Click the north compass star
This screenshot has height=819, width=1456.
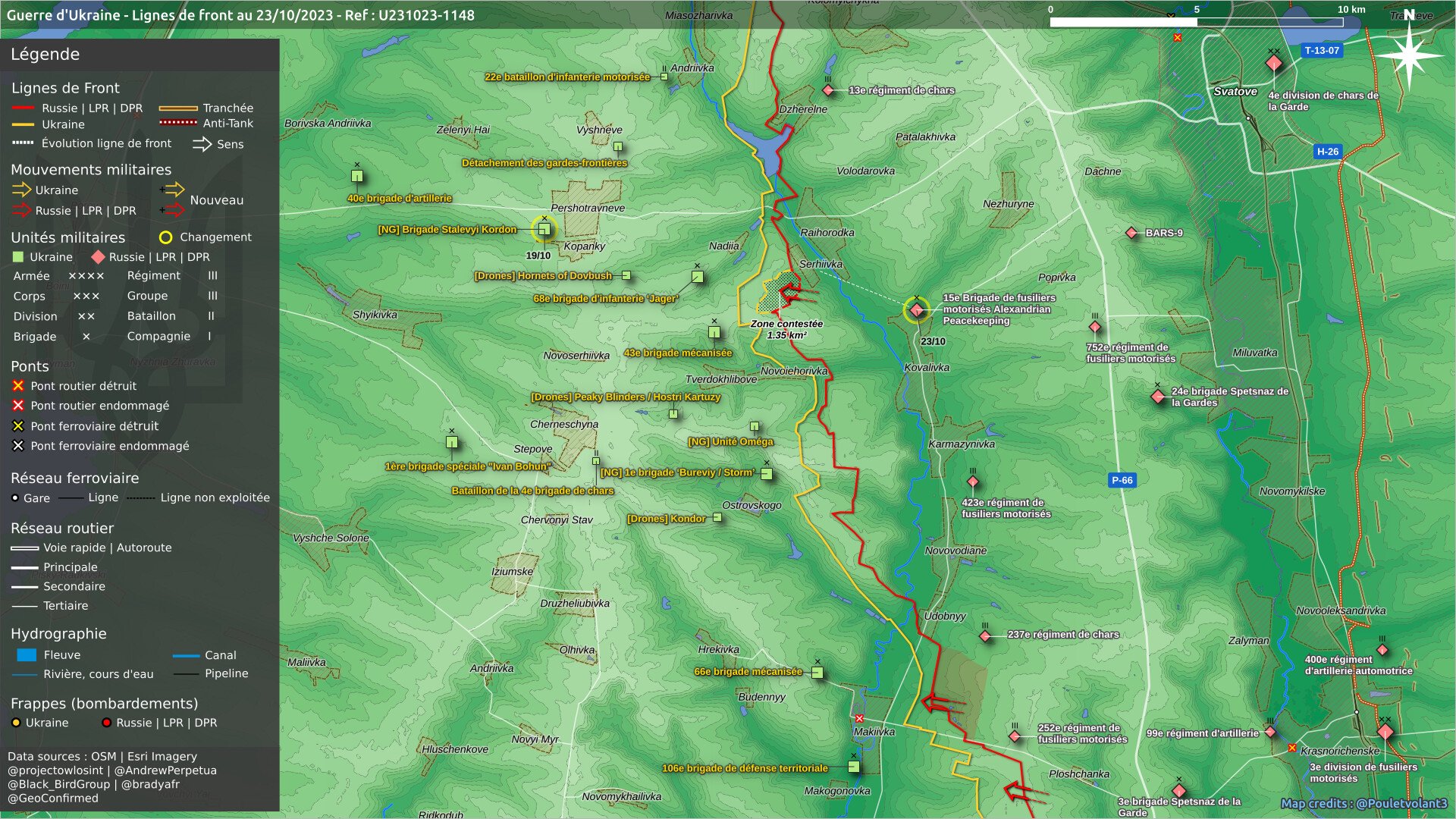(x=1409, y=55)
